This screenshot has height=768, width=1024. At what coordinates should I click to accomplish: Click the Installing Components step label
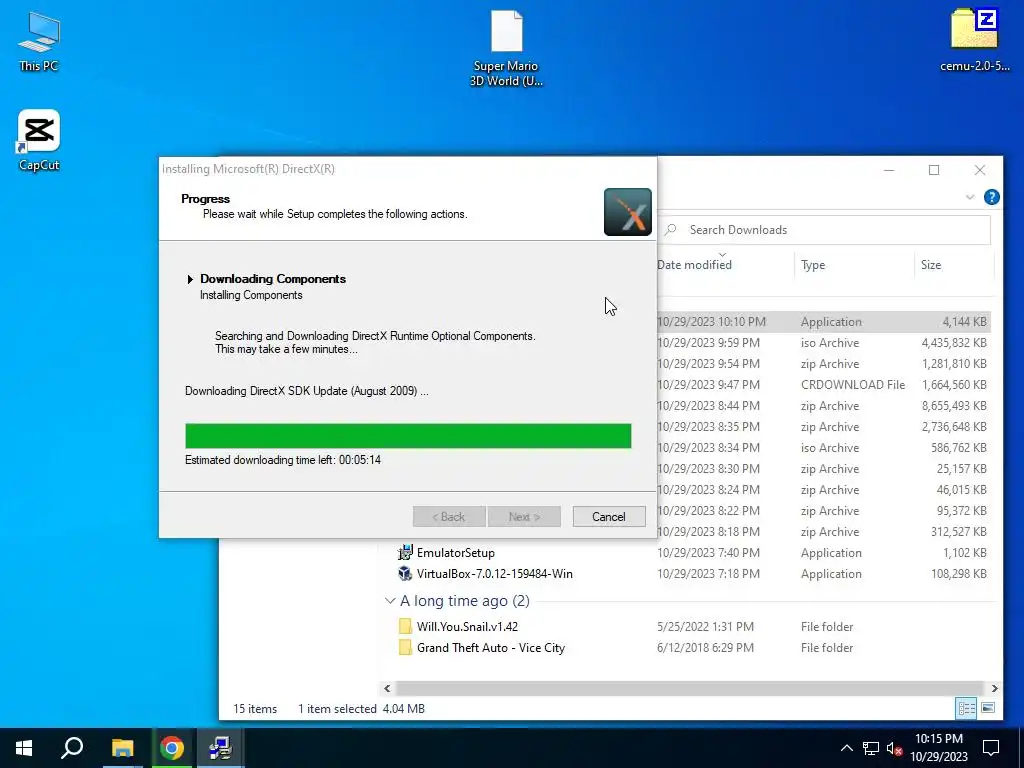coord(251,295)
